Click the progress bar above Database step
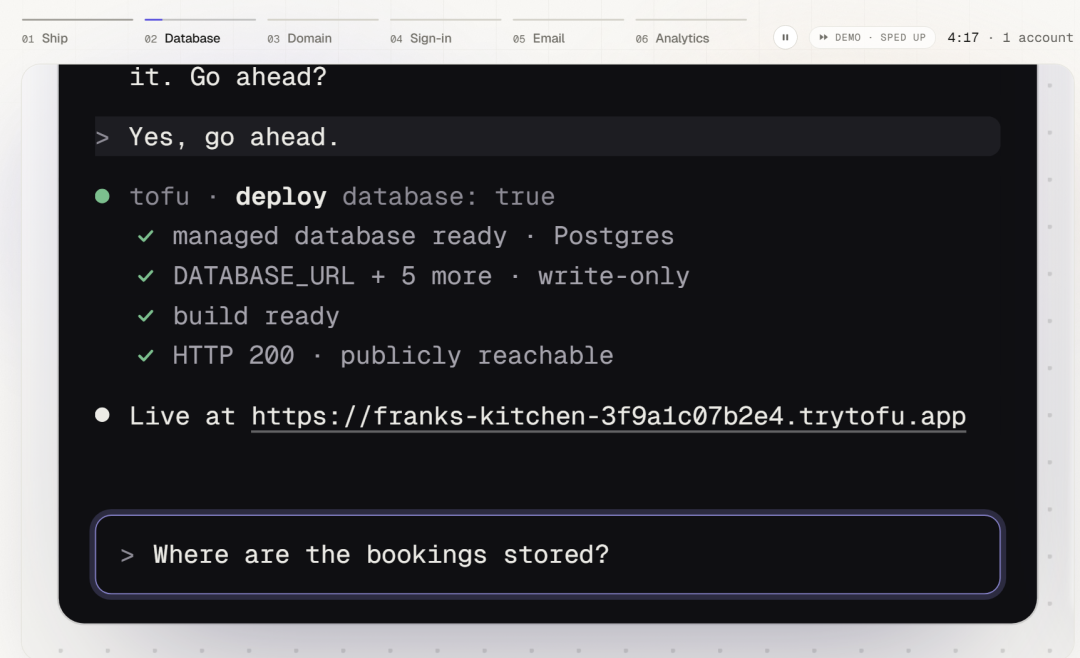 point(200,19)
